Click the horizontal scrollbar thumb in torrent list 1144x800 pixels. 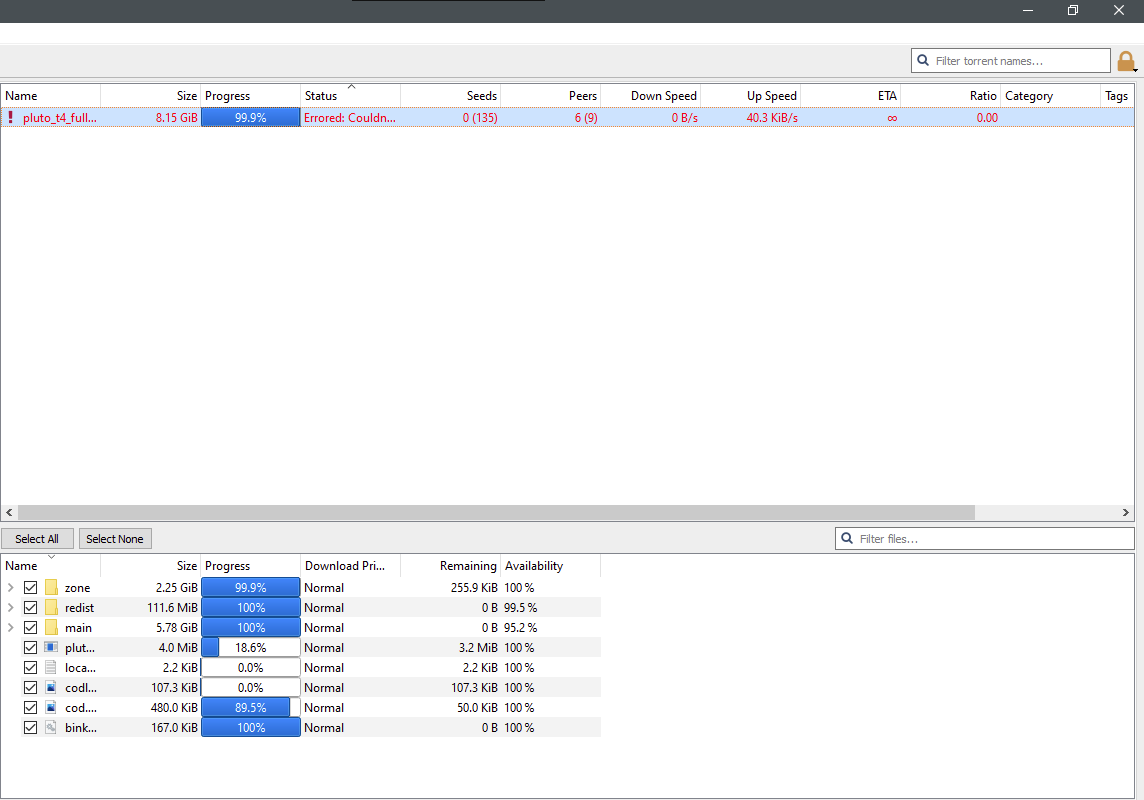(496, 513)
